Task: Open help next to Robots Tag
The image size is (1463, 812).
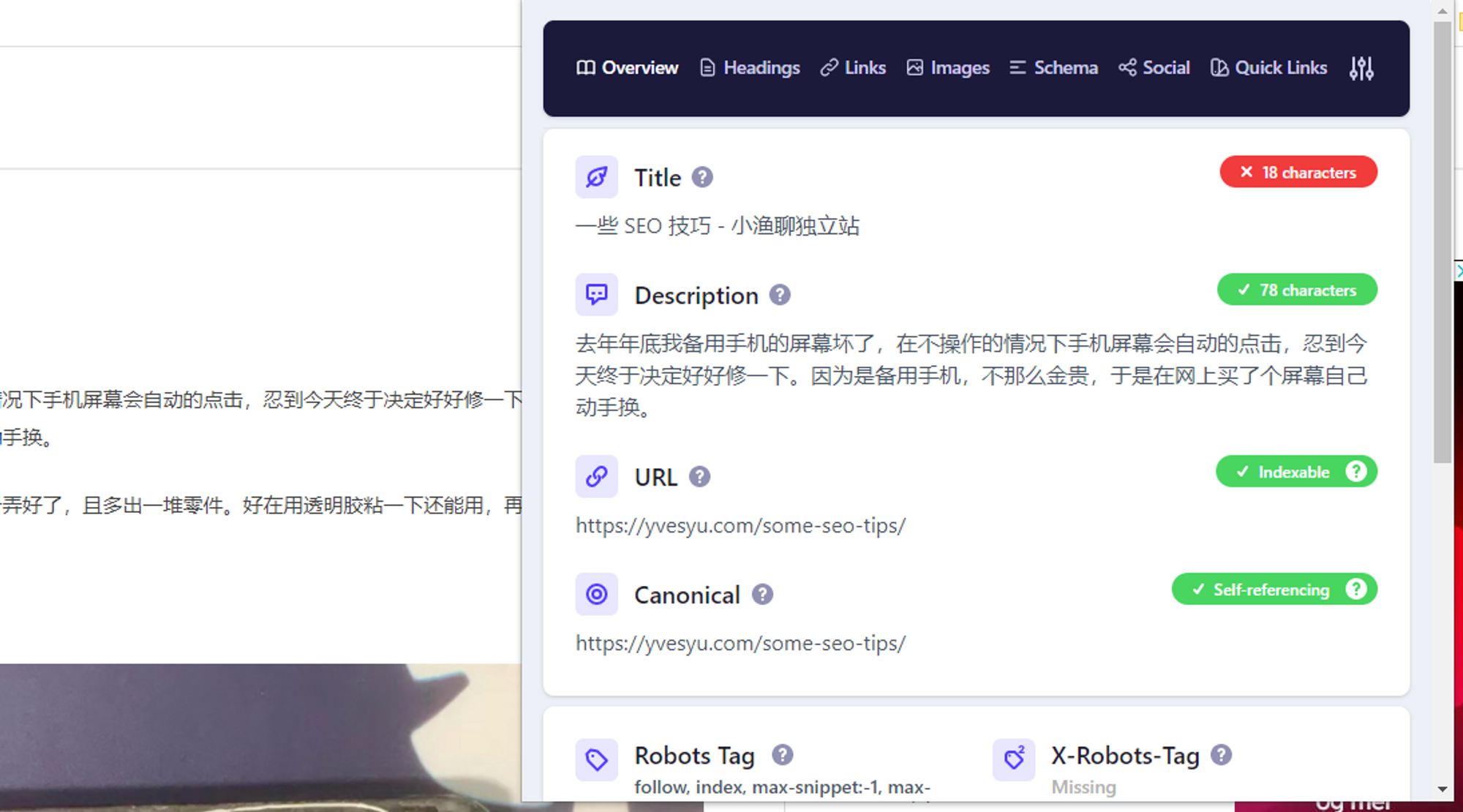Action: pos(783,755)
